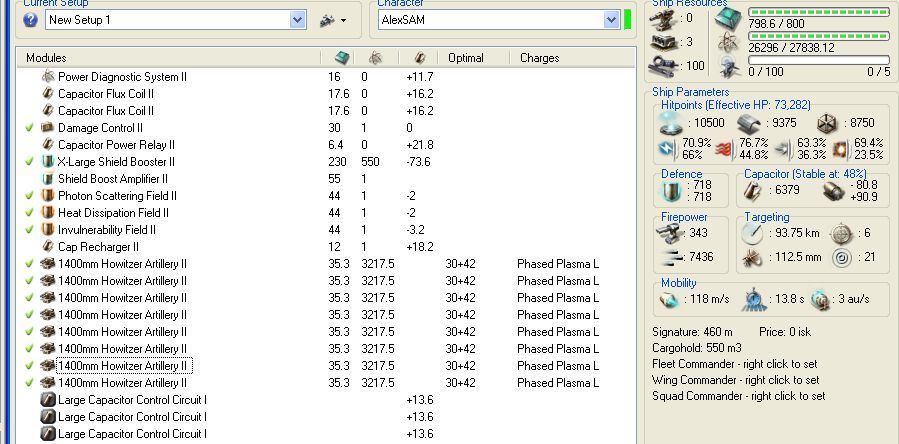The width and height of the screenshot is (899, 444).
Task: Click the icon of the first Large Capacitor Control Circuit I
Action: (x=48, y=400)
